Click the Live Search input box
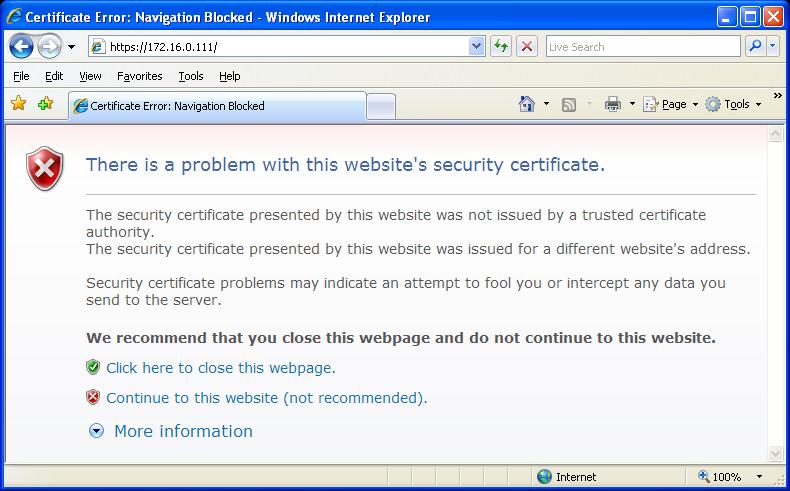The height and width of the screenshot is (491, 790). click(643, 47)
